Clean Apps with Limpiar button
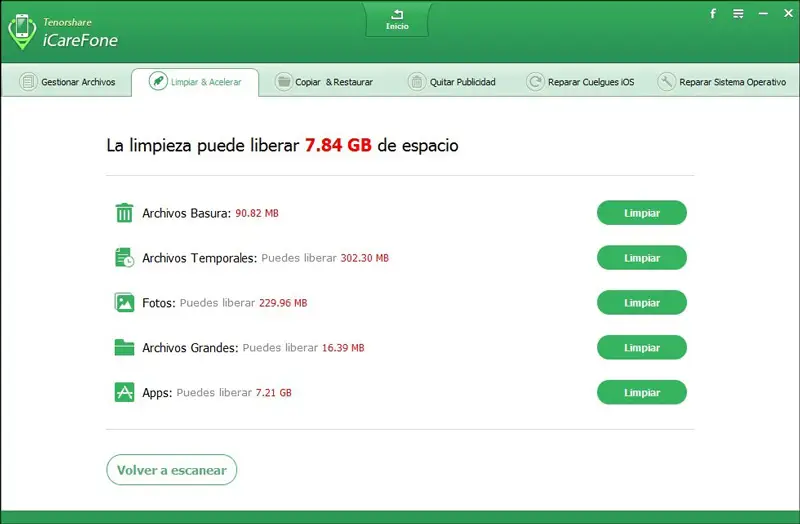 pyautogui.click(x=642, y=392)
